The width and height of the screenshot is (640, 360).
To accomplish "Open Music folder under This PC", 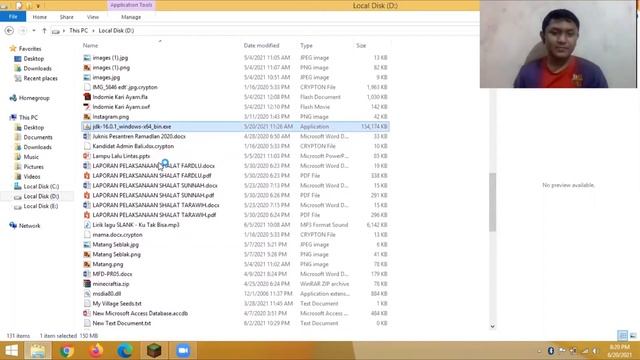I will coord(31,157).
